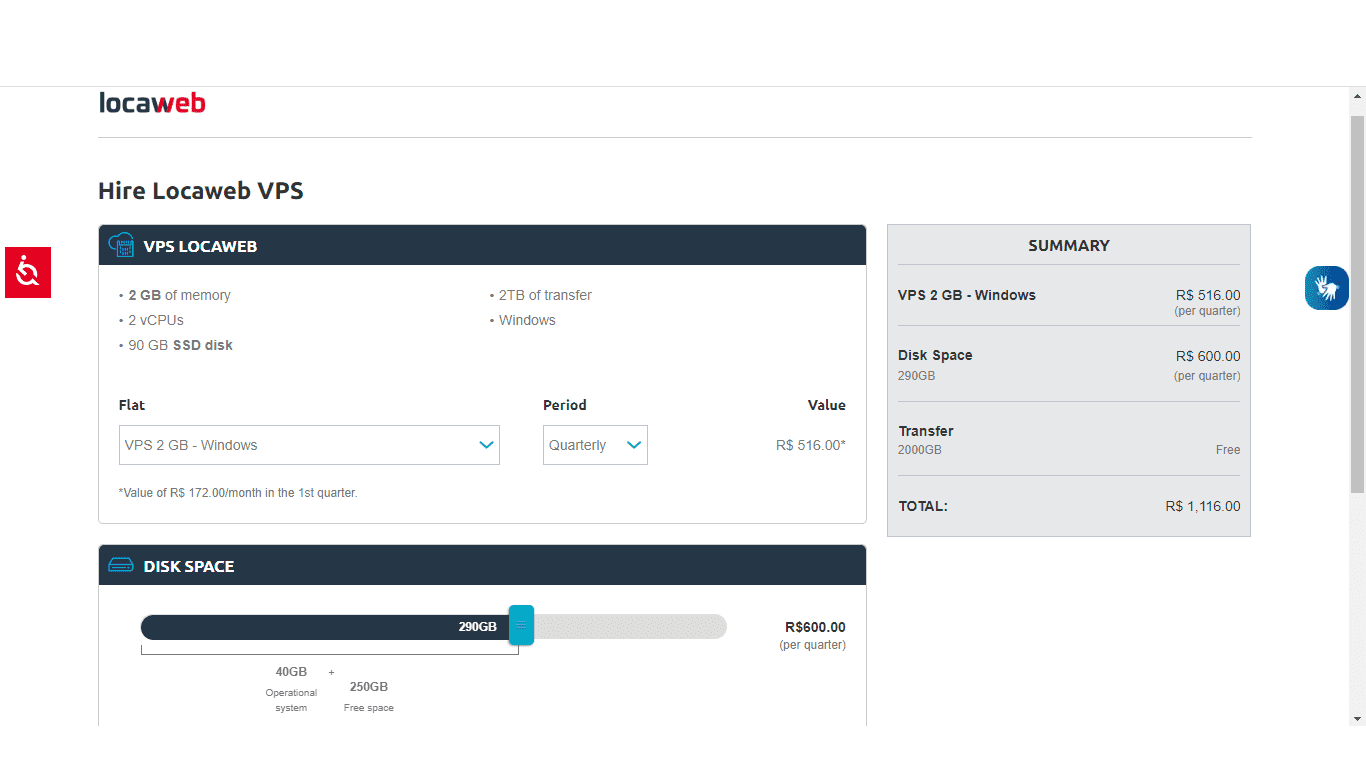The width and height of the screenshot is (1366, 768).
Task: Click the Value column label
Action: point(827,405)
